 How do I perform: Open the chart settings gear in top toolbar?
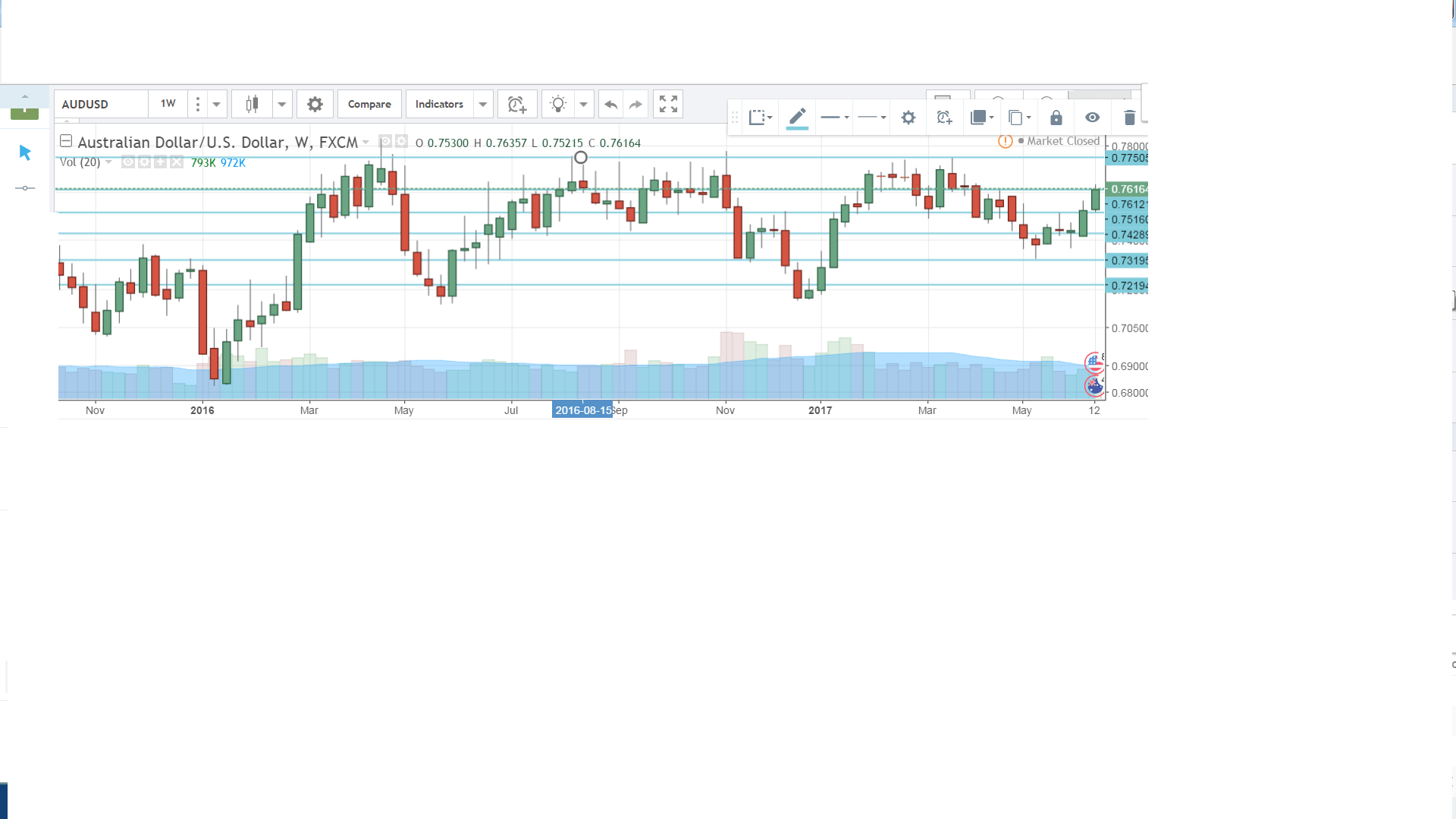(315, 104)
